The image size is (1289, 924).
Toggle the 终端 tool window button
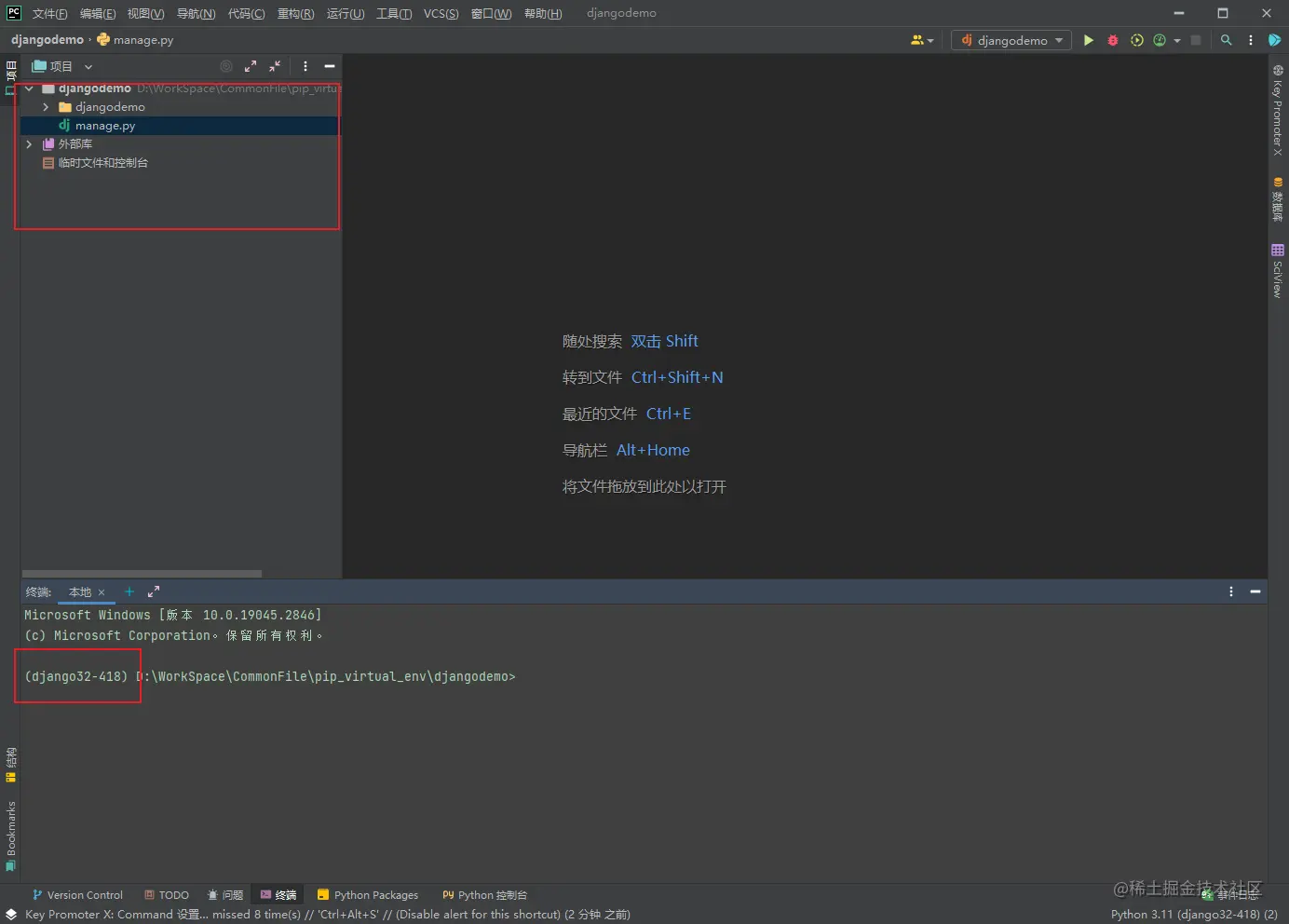pos(278,895)
